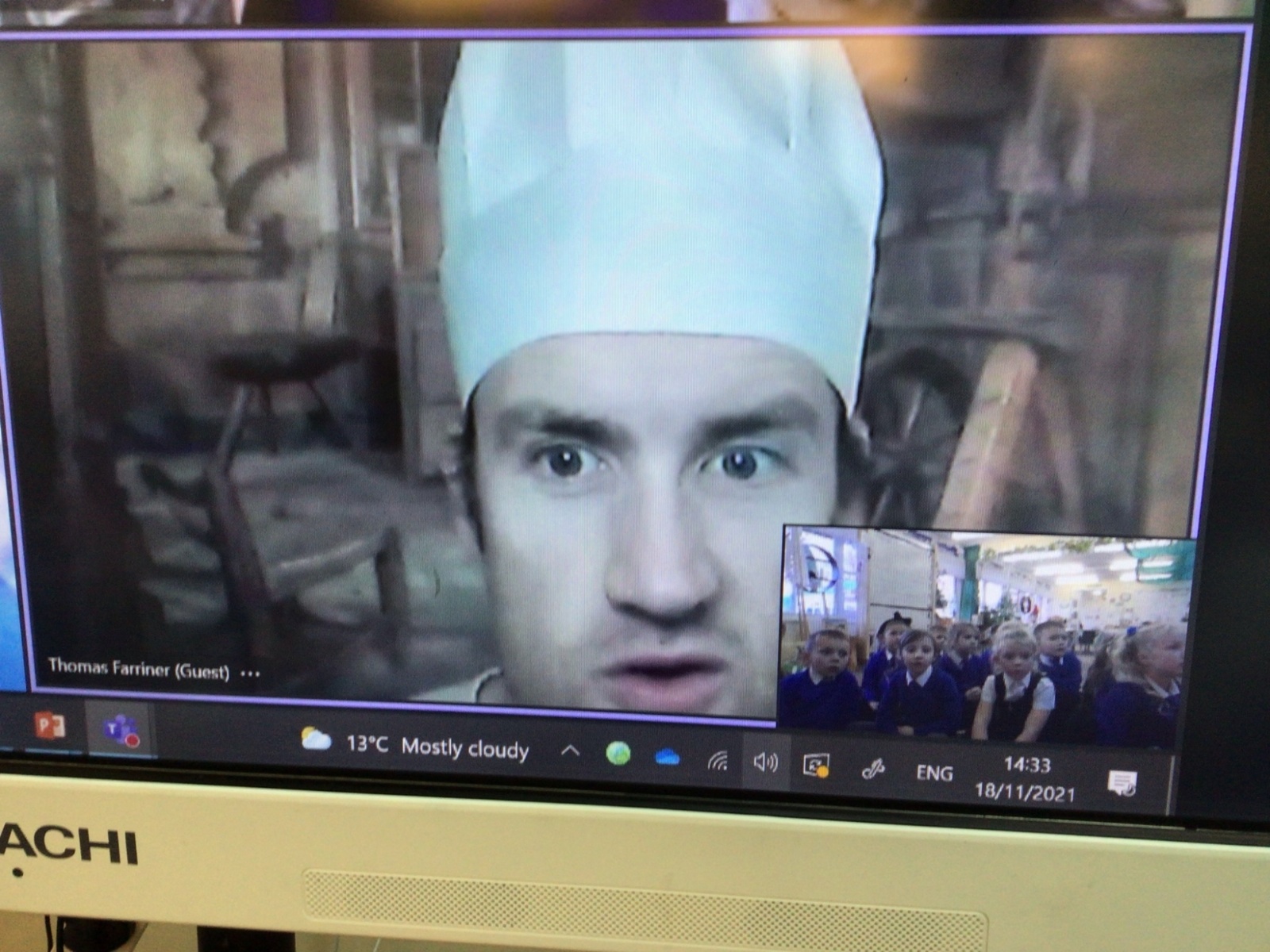Open the notification action center icon
1270x952 pixels.
click(x=1122, y=783)
